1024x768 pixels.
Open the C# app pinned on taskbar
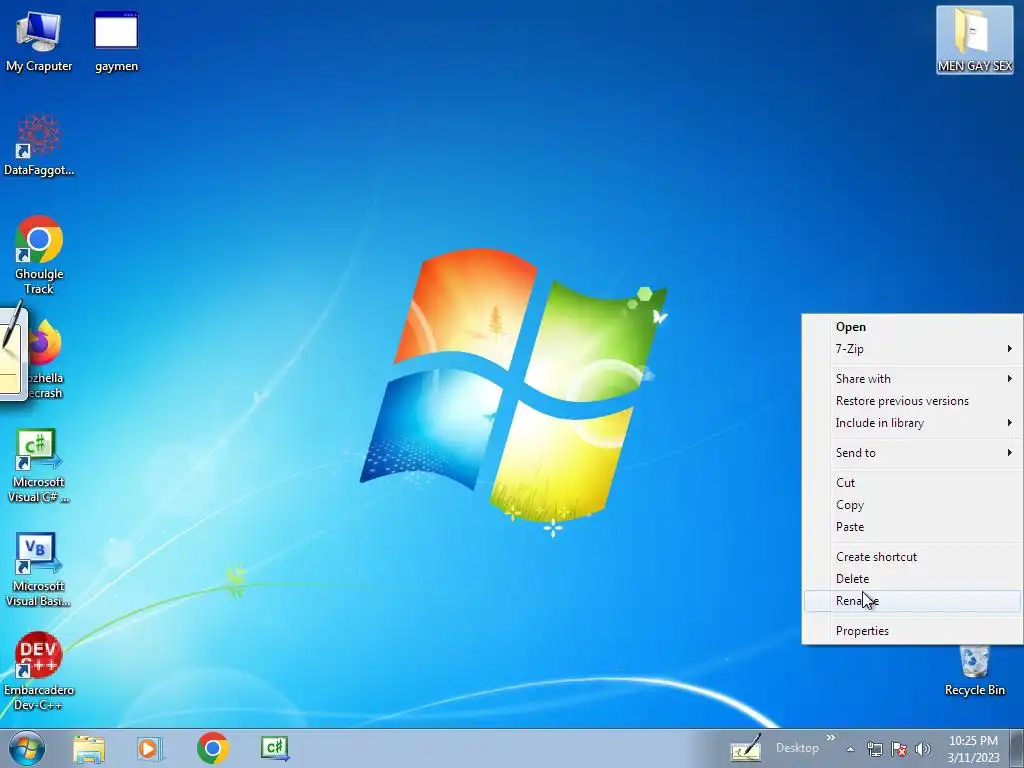click(x=275, y=748)
